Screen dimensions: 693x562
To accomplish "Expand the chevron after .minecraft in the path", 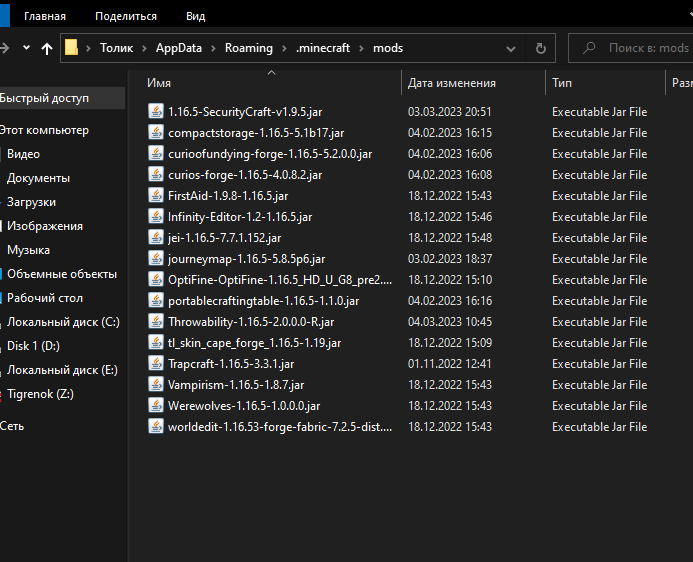I will tap(362, 48).
